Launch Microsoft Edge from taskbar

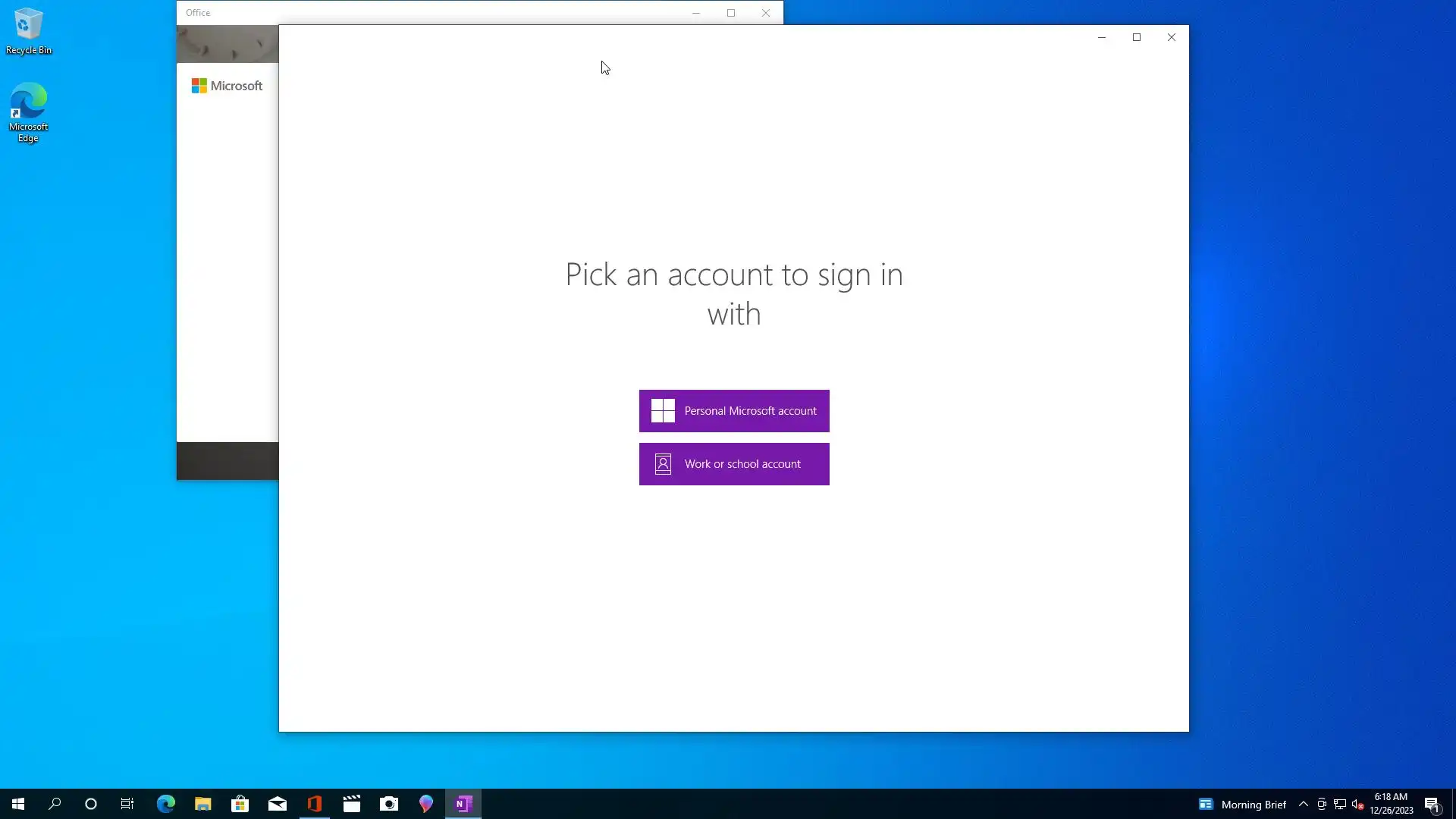coord(166,804)
